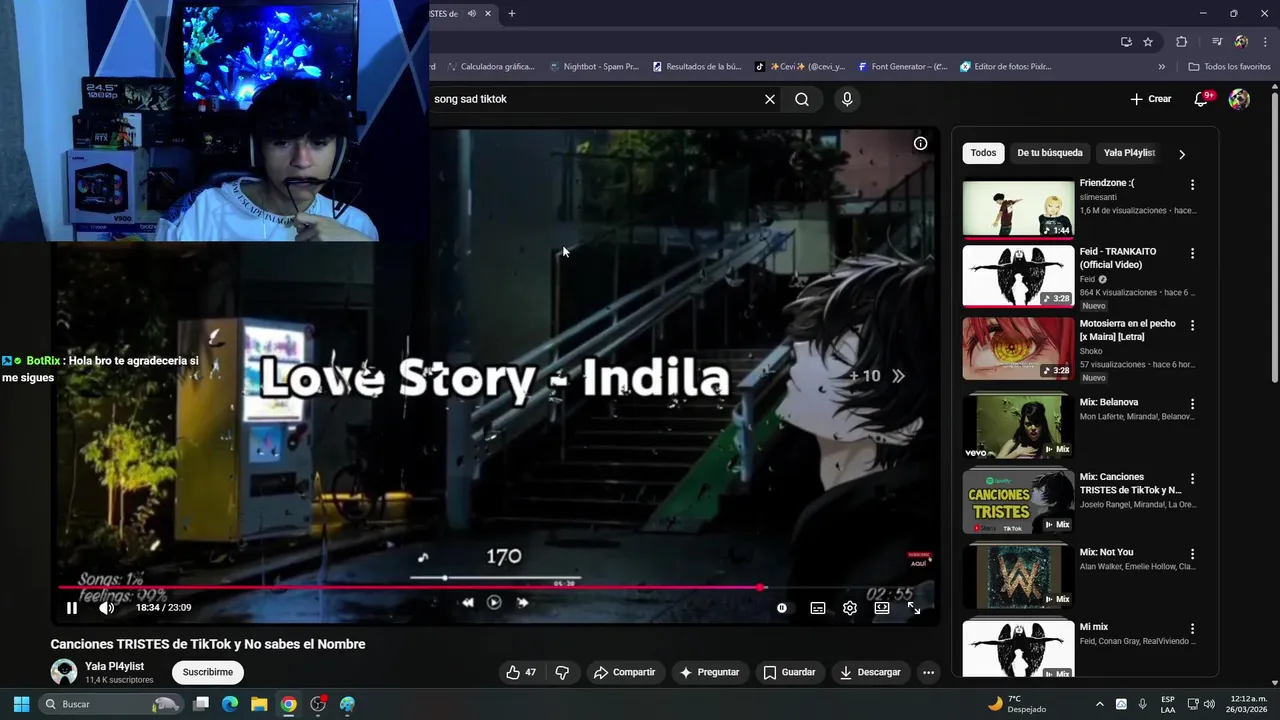Image resolution: width=1280 pixels, height=720 pixels.
Task: Start voice search with microphone
Action: click(x=846, y=99)
